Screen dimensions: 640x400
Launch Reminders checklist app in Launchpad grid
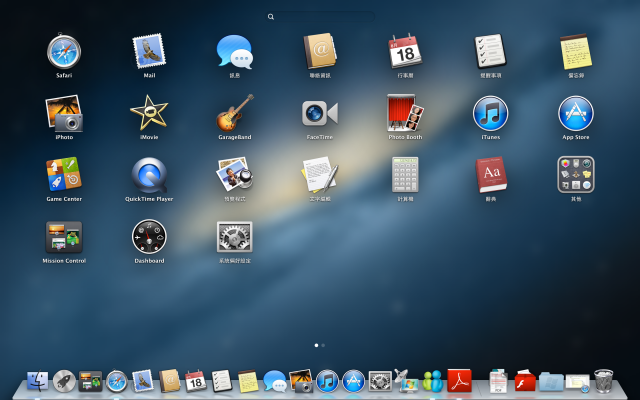click(490, 51)
